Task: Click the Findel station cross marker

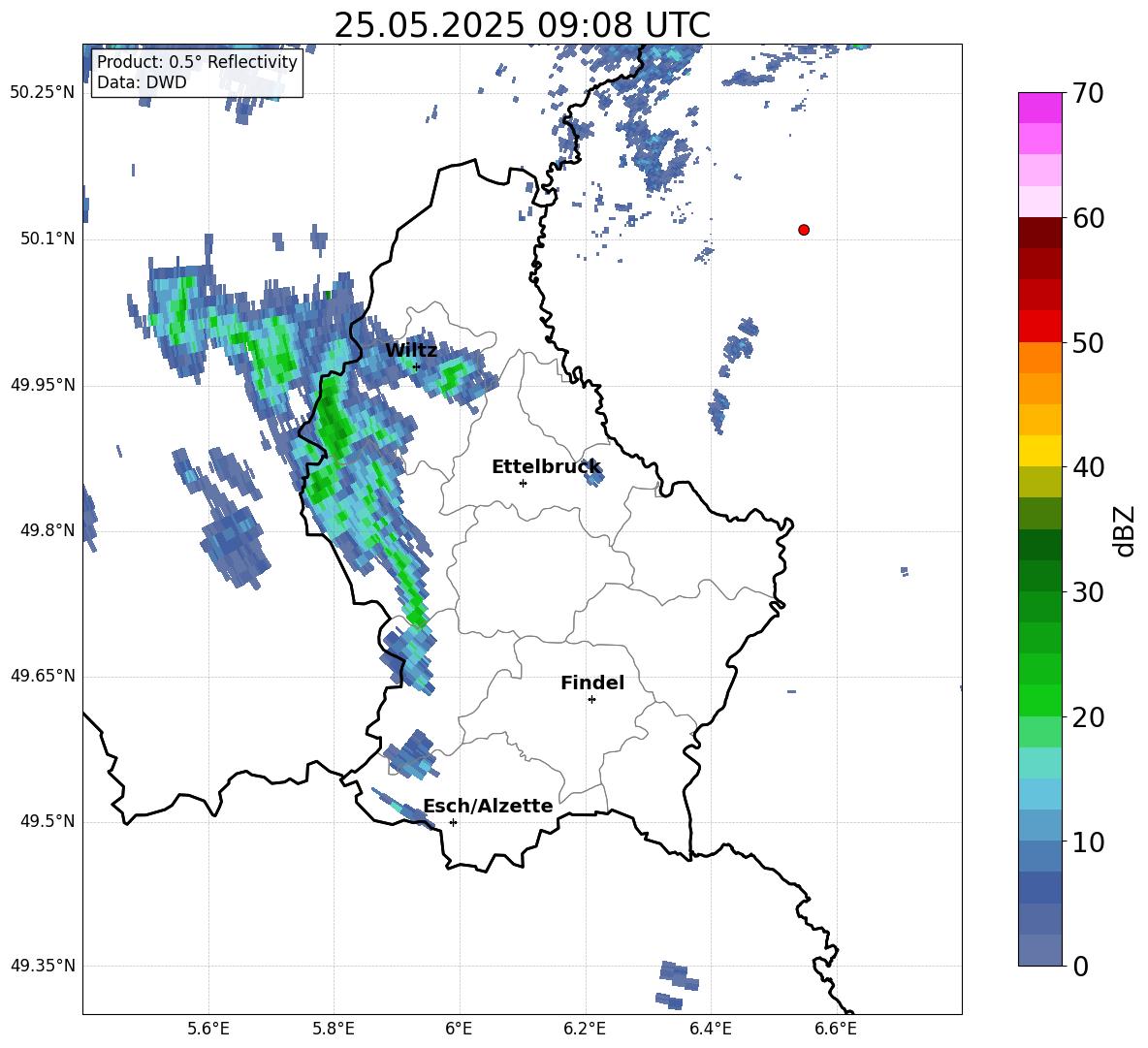Action: [591, 700]
